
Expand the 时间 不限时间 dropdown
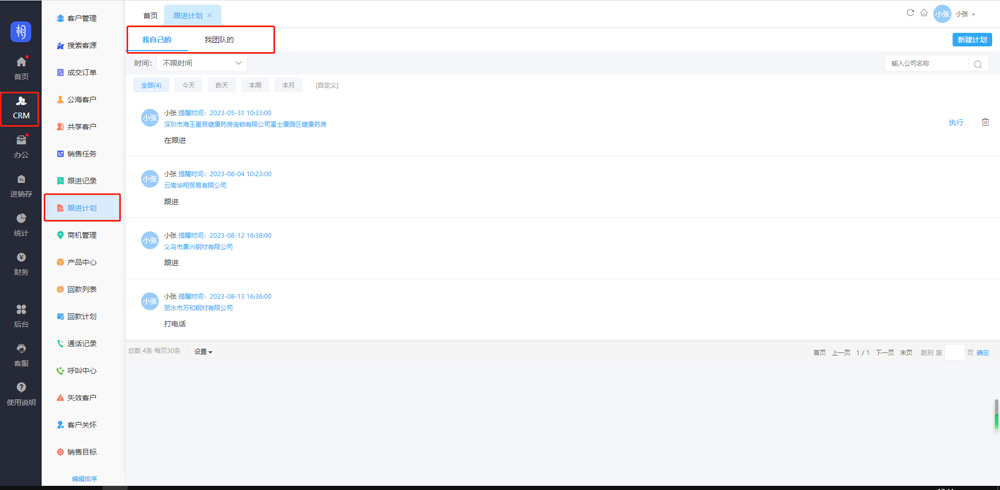[201, 63]
